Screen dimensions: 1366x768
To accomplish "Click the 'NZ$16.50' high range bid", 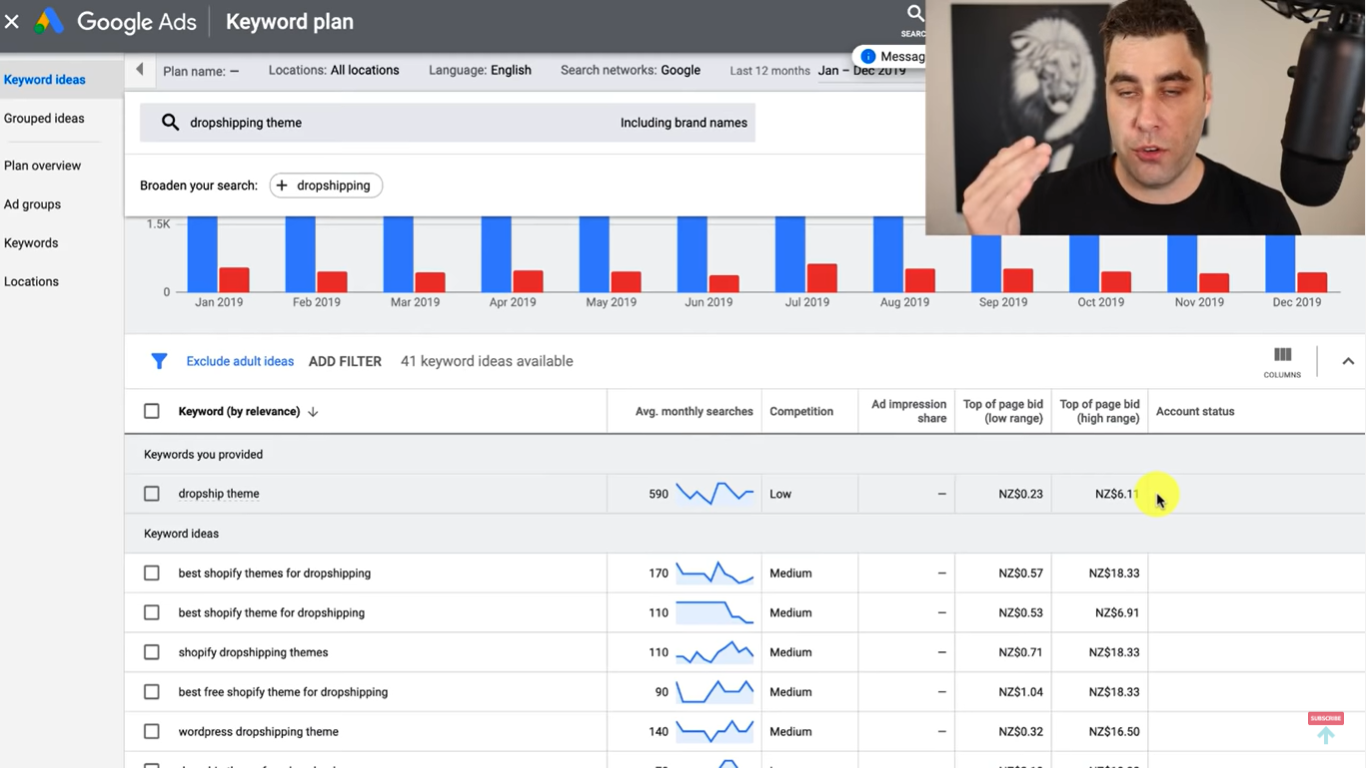I will 1114,731.
